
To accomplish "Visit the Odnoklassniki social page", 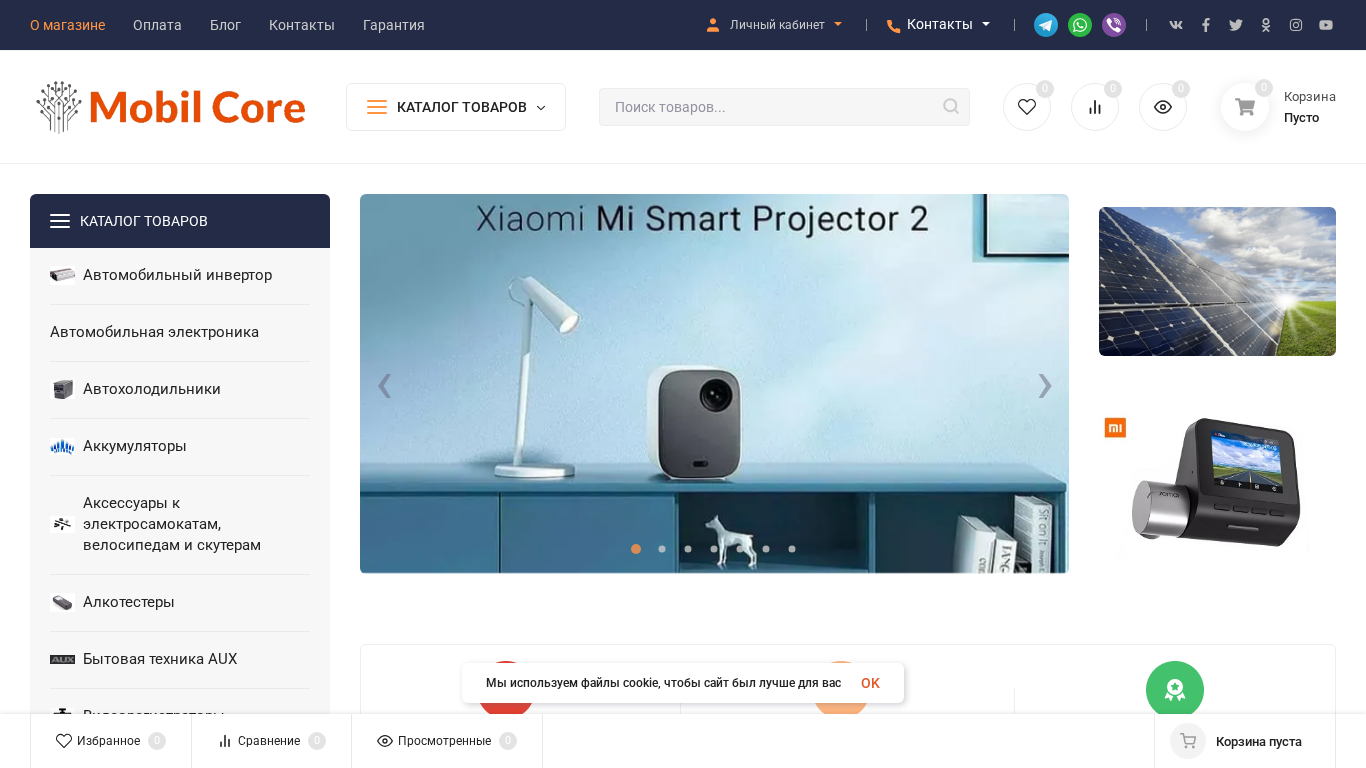I will tap(1266, 25).
